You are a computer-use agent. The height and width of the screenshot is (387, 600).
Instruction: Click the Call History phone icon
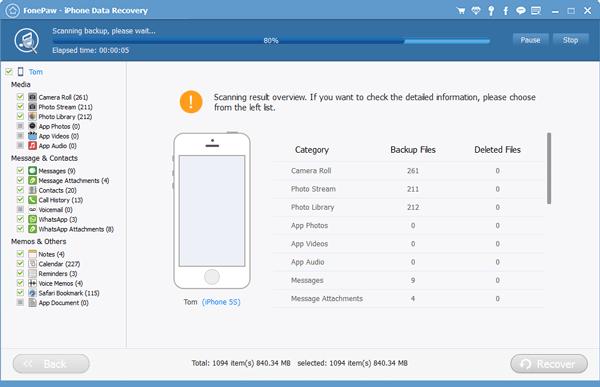pyautogui.click(x=33, y=200)
